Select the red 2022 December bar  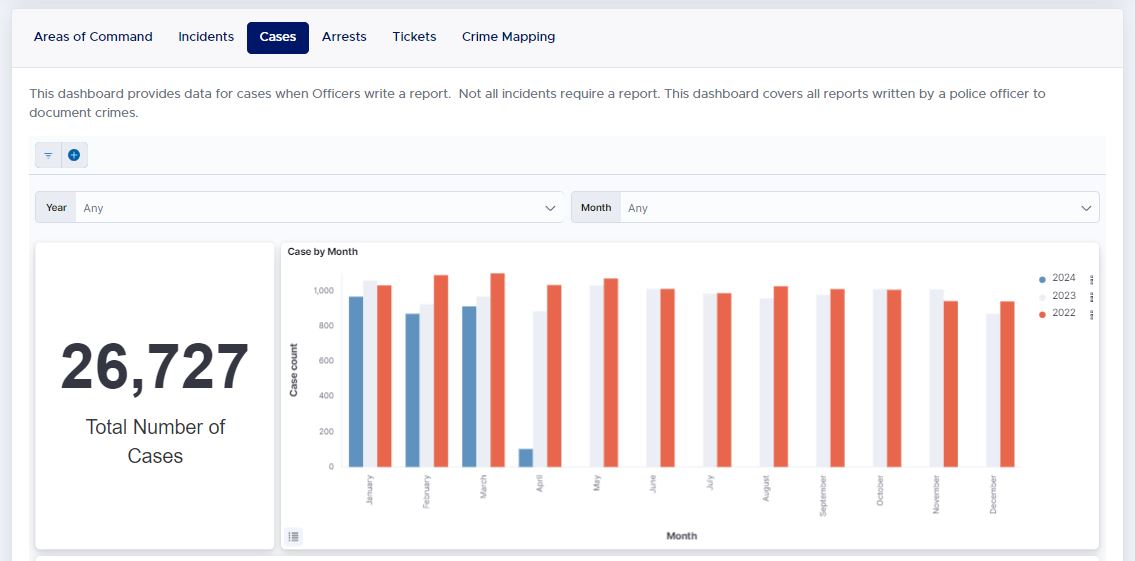(x=1007, y=384)
